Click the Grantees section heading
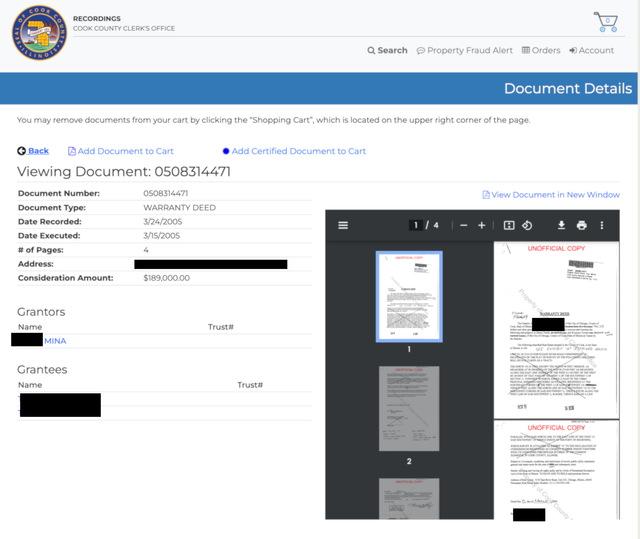 click(x=42, y=369)
